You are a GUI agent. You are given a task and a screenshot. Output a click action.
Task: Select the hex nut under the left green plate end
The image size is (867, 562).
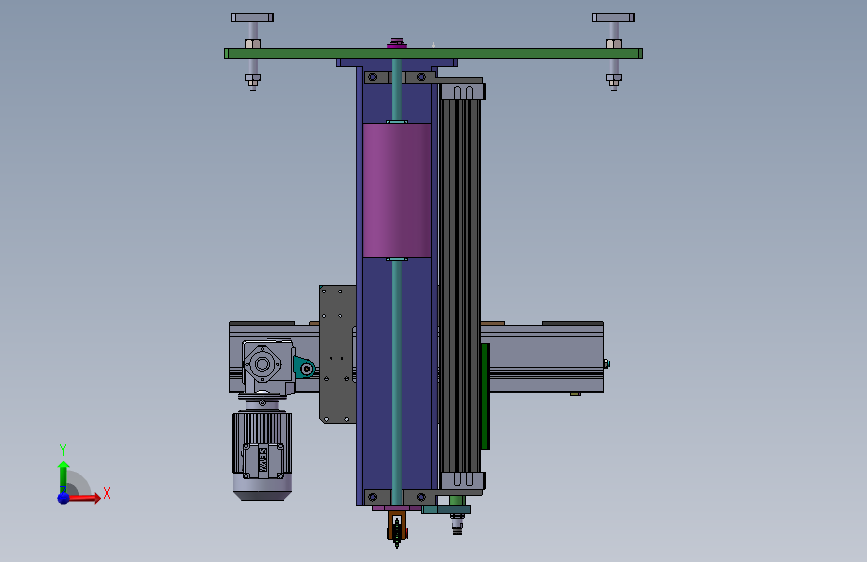253,79
